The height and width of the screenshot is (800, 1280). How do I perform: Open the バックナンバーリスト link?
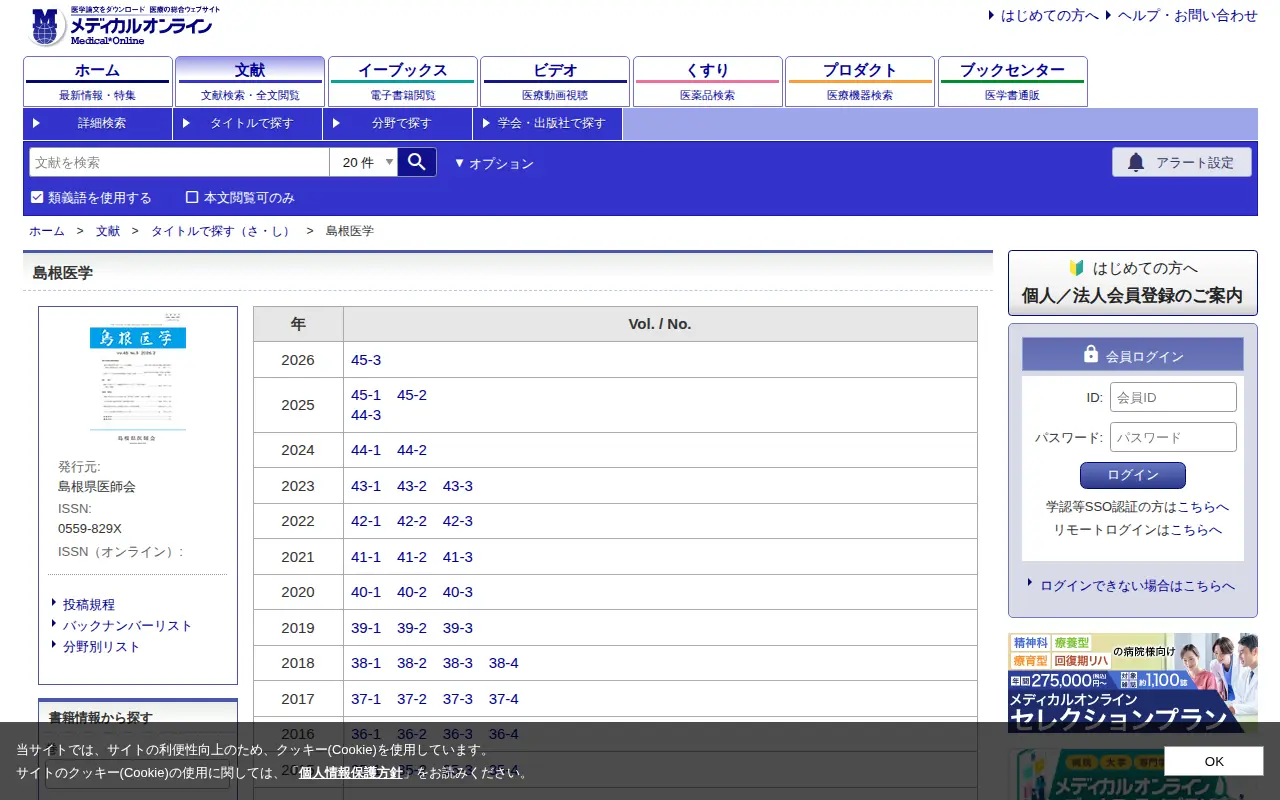point(127,626)
